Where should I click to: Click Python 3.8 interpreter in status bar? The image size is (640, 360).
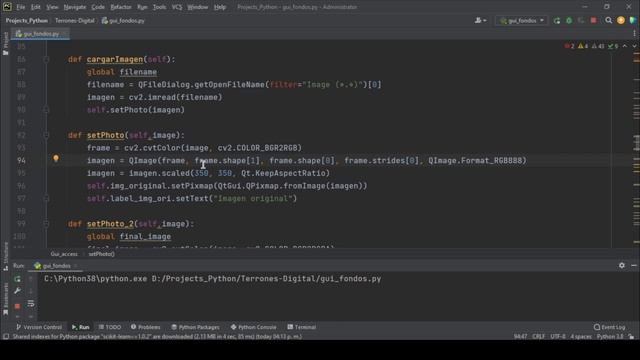coord(610,337)
